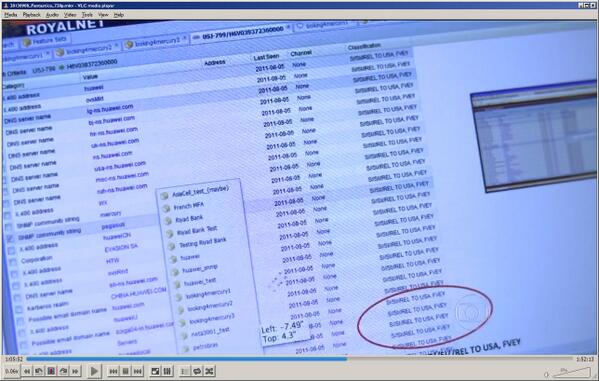Toggle the playlist view button
The height and width of the screenshot is (381, 599).
tap(185, 371)
